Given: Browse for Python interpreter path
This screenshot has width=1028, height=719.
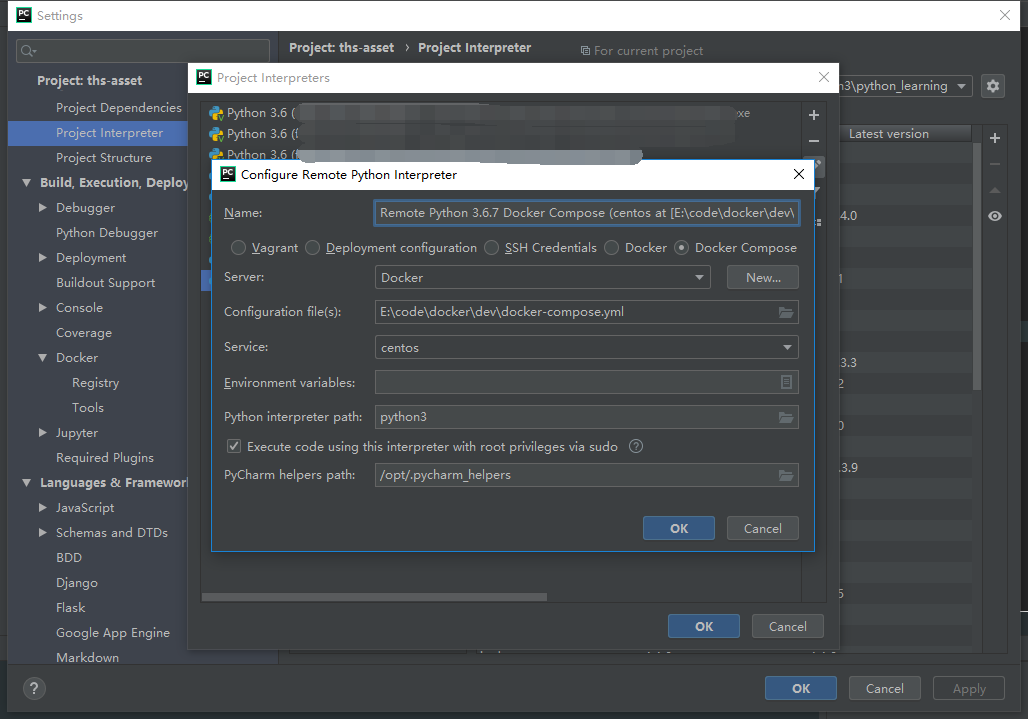Looking at the screenshot, I should 785,418.
